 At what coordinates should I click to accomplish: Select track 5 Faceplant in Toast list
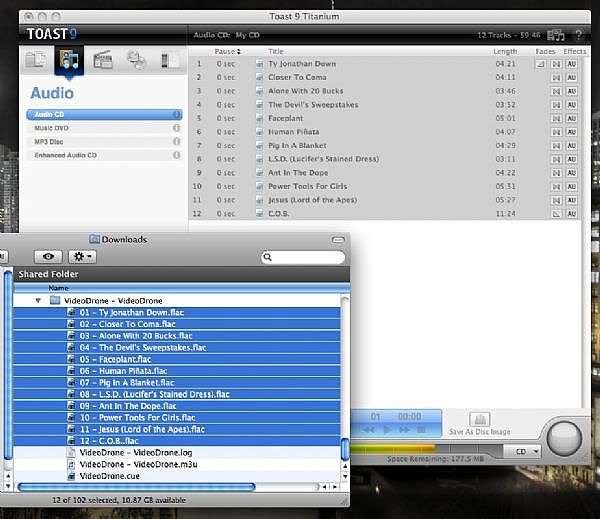[385, 118]
